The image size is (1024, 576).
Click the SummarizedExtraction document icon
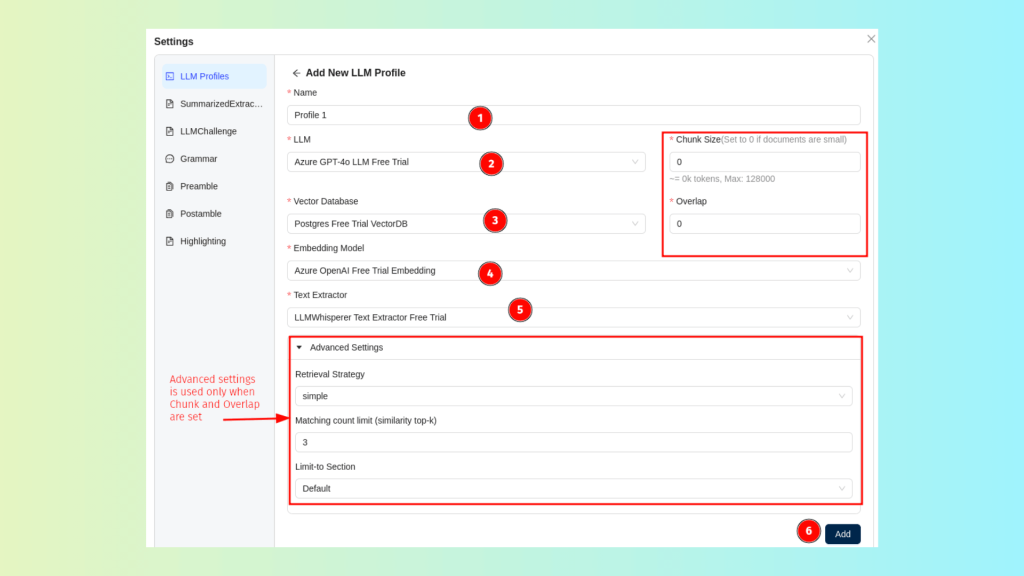point(170,104)
